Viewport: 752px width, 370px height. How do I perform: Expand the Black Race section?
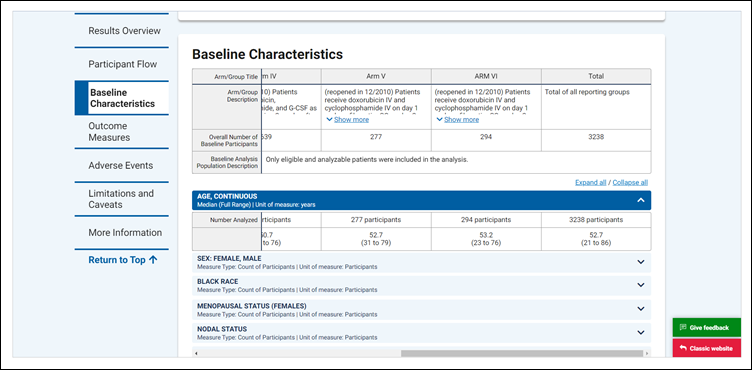coord(422,285)
